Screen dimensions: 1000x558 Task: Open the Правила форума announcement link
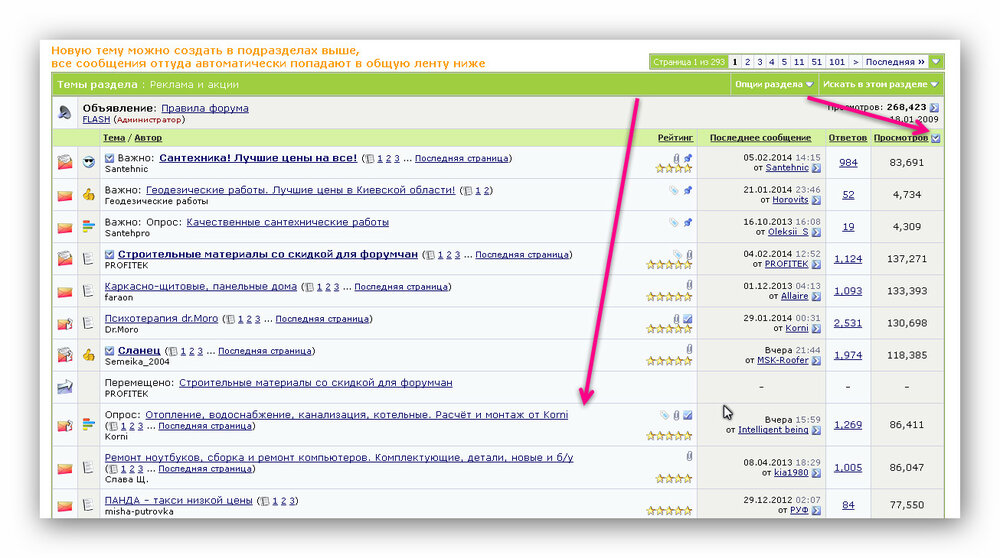[205, 108]
